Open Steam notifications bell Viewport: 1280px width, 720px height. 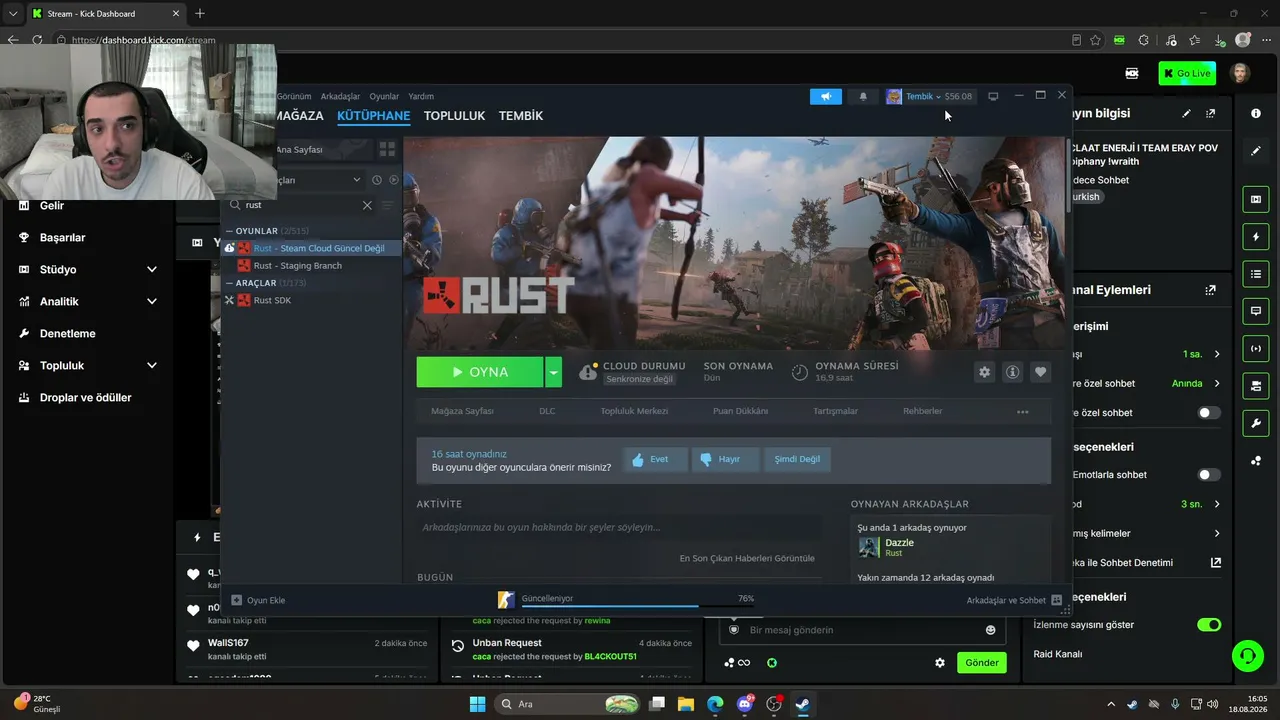(863, 96)
